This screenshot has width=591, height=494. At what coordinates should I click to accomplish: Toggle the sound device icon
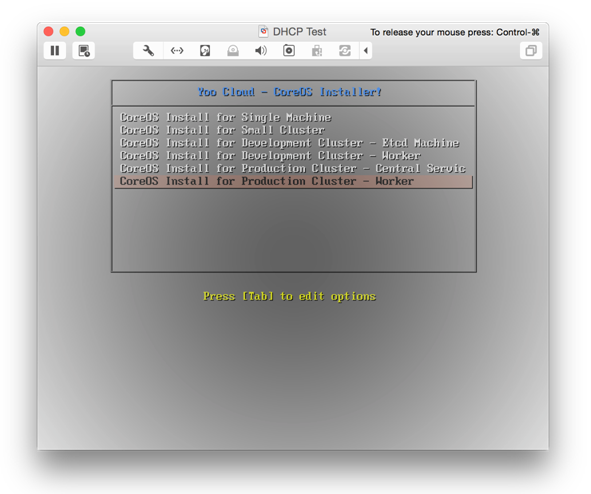pyautogui.click(x=261, y=50)
